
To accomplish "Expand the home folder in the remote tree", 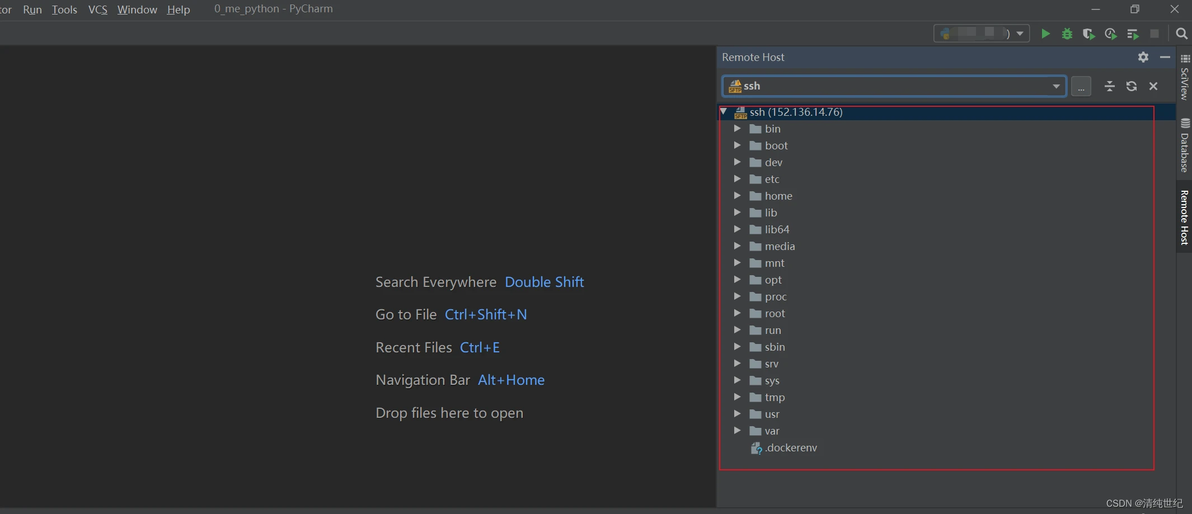I will tap(737, 195).
